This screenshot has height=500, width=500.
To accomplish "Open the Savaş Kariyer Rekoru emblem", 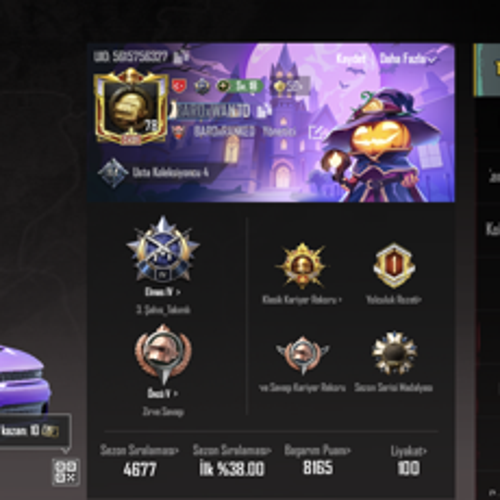I will [x=302, y=355].
